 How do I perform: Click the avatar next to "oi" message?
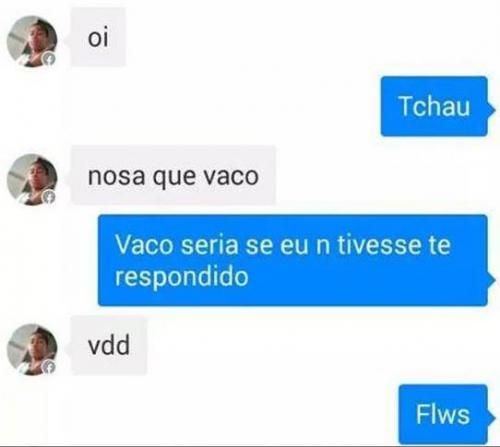(x=32, y=42)
